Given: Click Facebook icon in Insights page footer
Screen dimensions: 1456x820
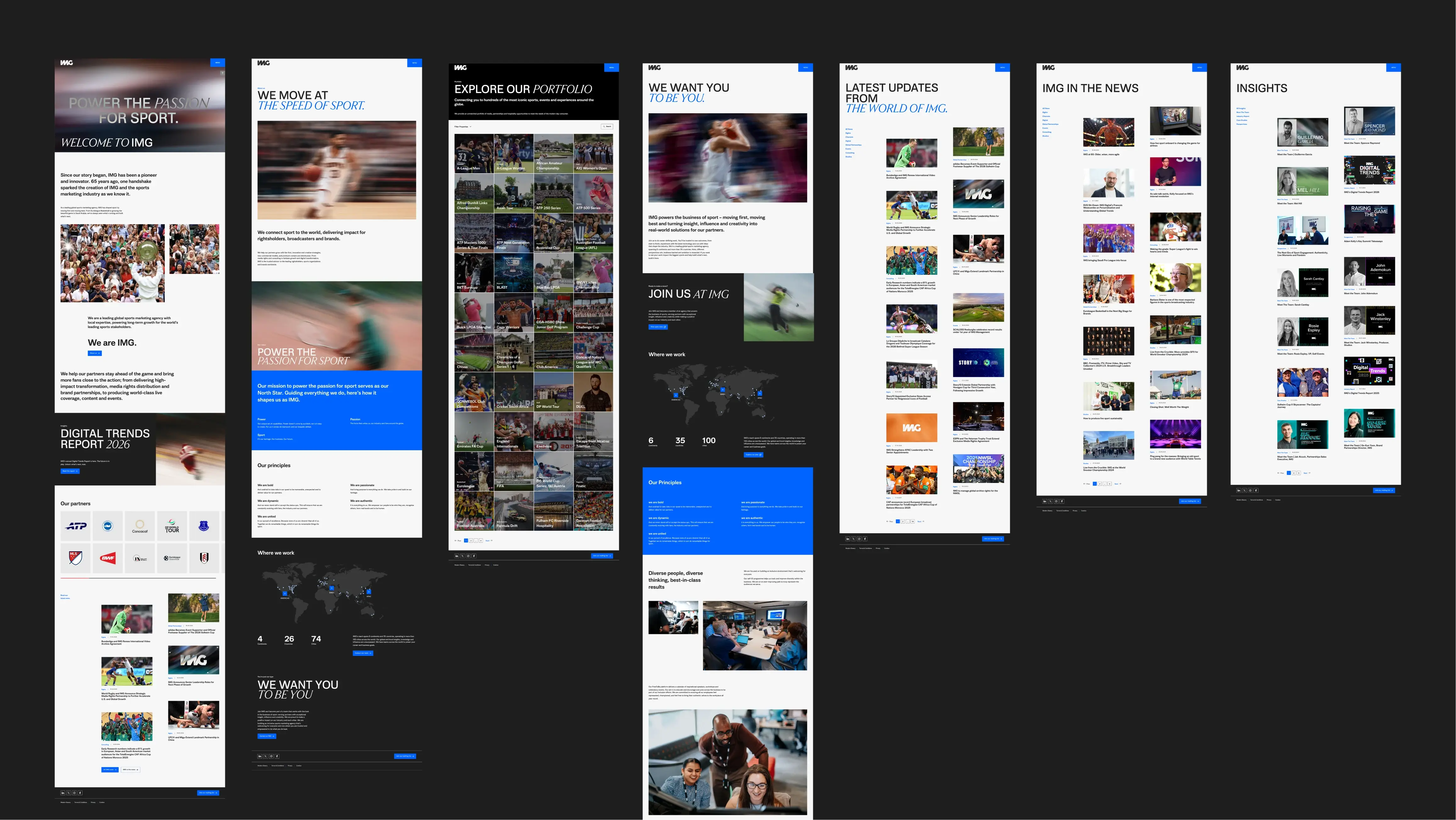Looking at the screenshot, I should click(x=1255, y=490).
